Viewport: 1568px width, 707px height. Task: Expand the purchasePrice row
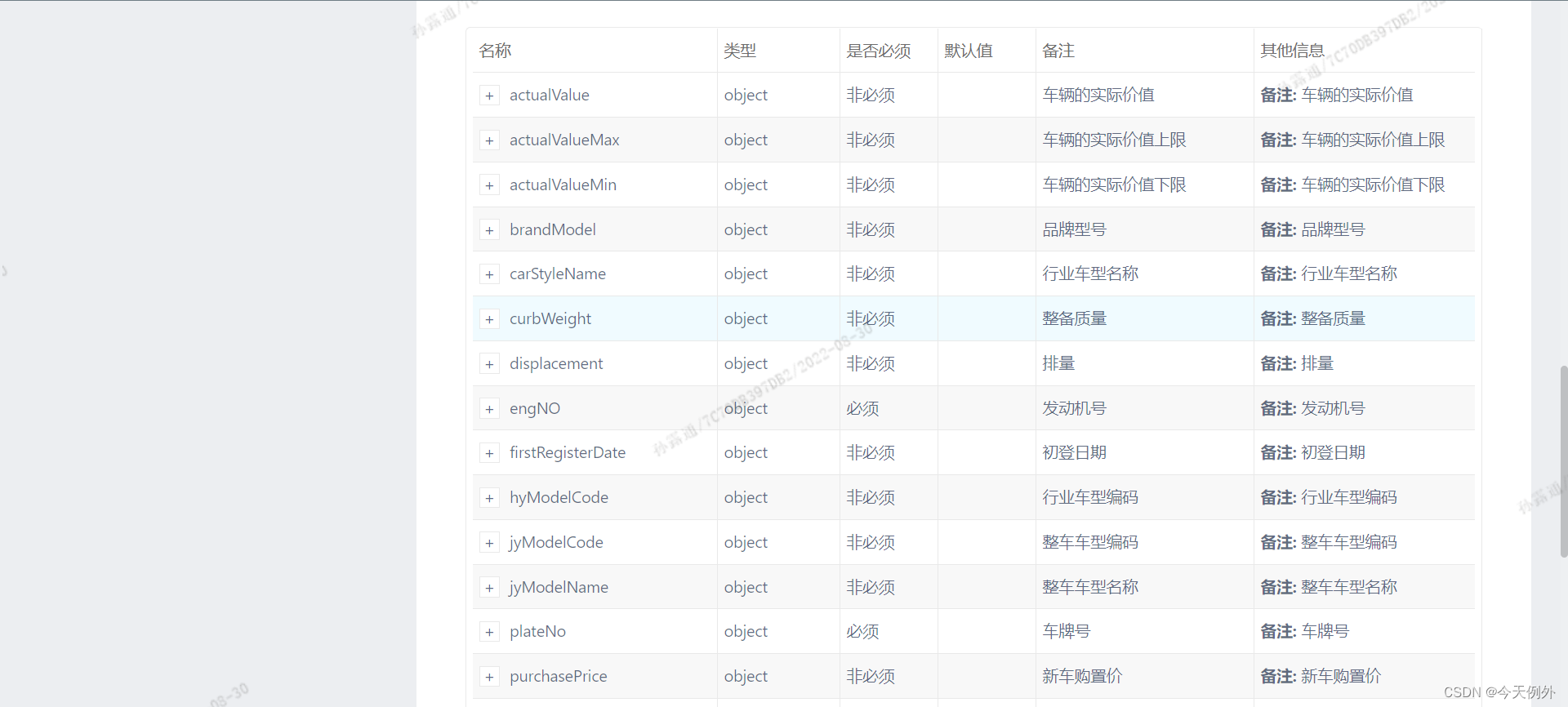click(x=489, y=677)
